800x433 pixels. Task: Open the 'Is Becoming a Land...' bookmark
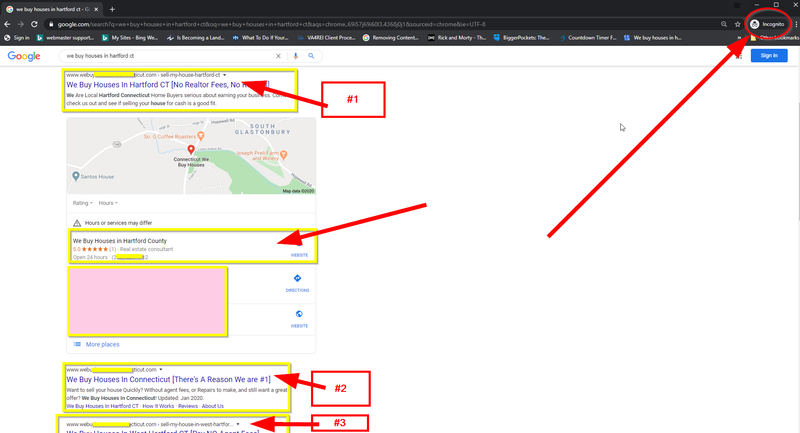point(196,38)
